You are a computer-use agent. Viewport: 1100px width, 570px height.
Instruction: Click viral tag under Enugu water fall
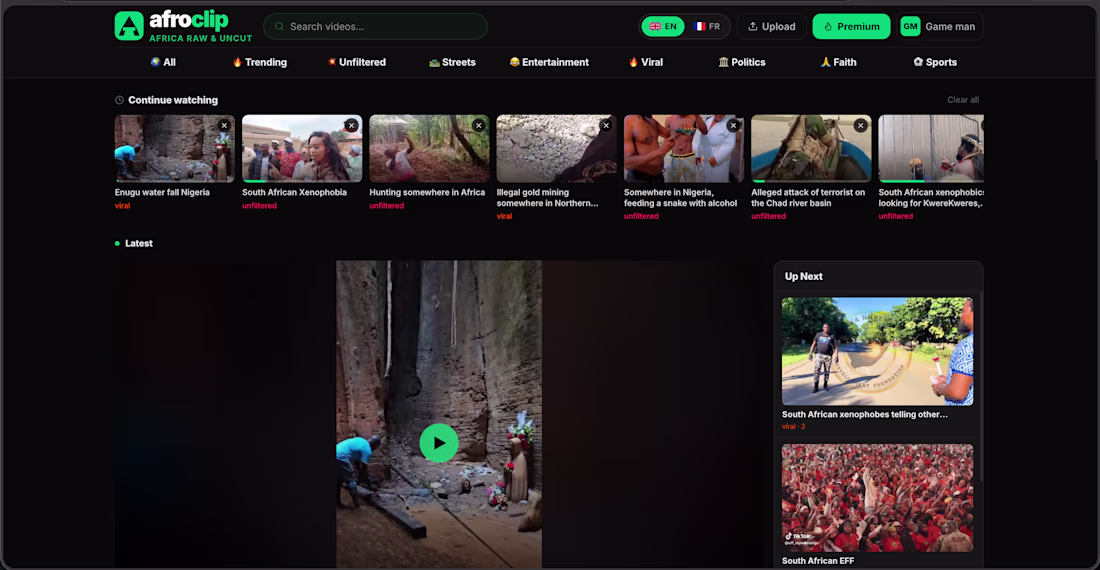pos(123,205)
